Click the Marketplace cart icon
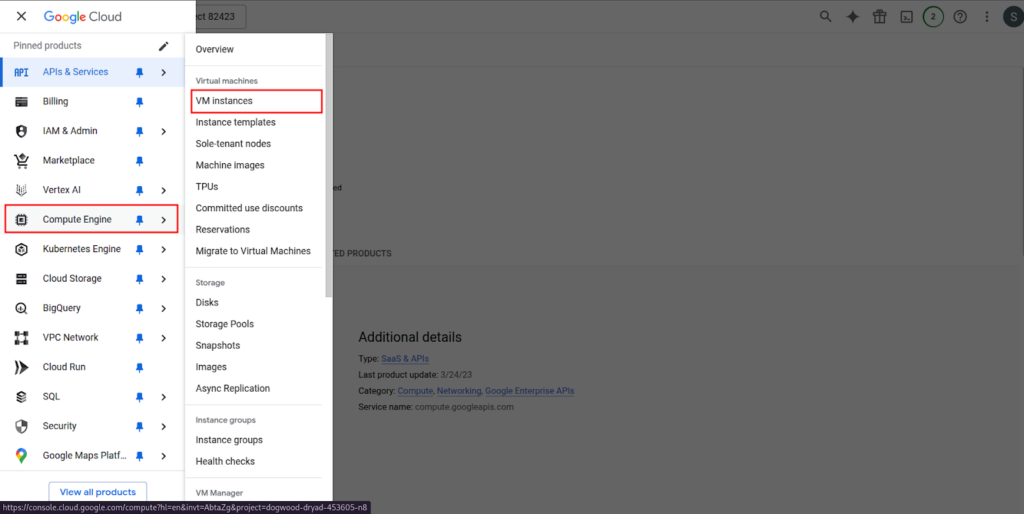This screenshot has width=1024, height=514. (22, 161)
